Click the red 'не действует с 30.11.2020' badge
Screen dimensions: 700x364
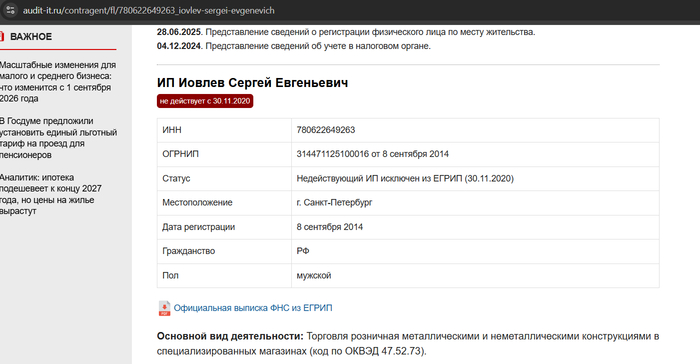[x=205, y=101]
